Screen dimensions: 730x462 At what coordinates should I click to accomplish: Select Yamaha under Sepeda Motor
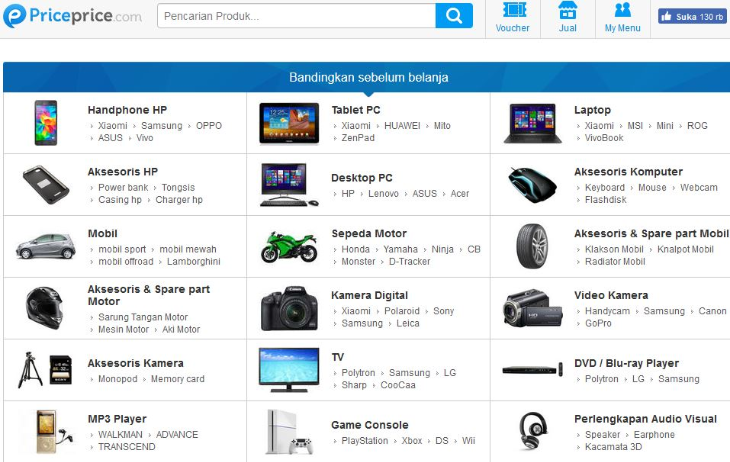coord(400,249)
